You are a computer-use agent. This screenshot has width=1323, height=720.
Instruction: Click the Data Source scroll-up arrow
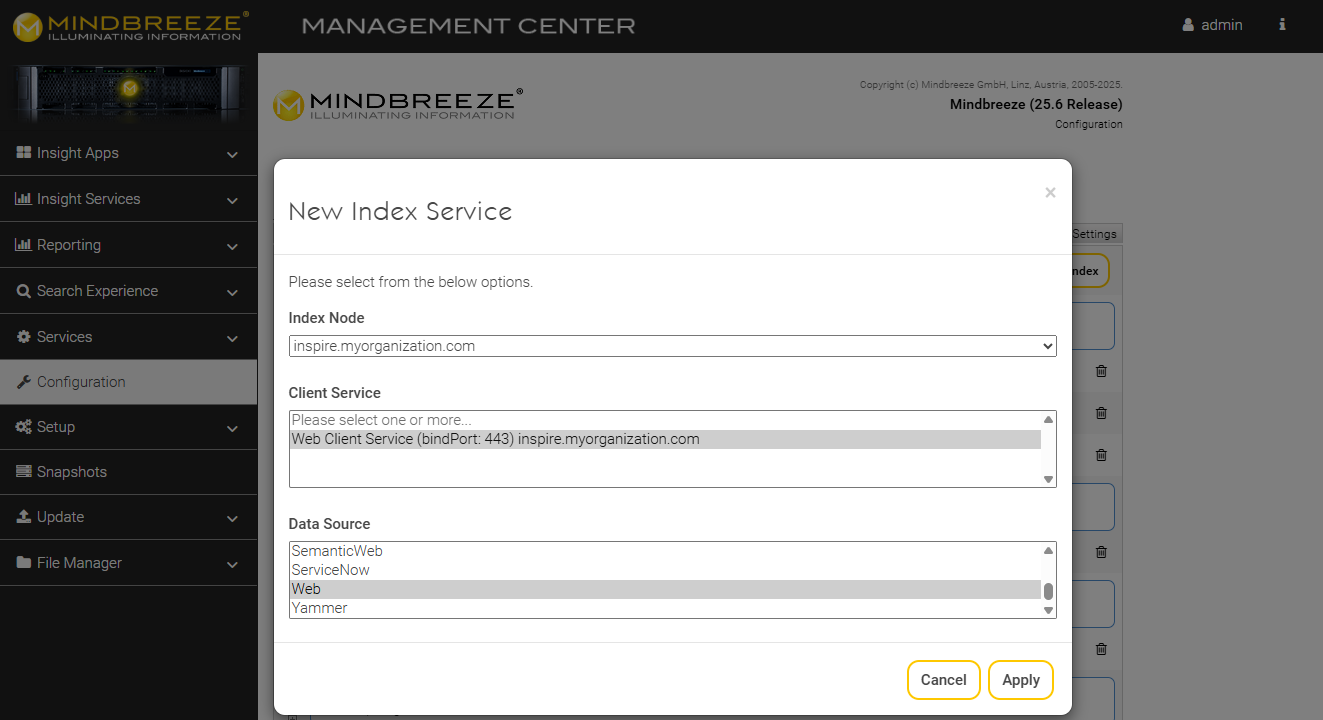click(x=1048, y=550)
